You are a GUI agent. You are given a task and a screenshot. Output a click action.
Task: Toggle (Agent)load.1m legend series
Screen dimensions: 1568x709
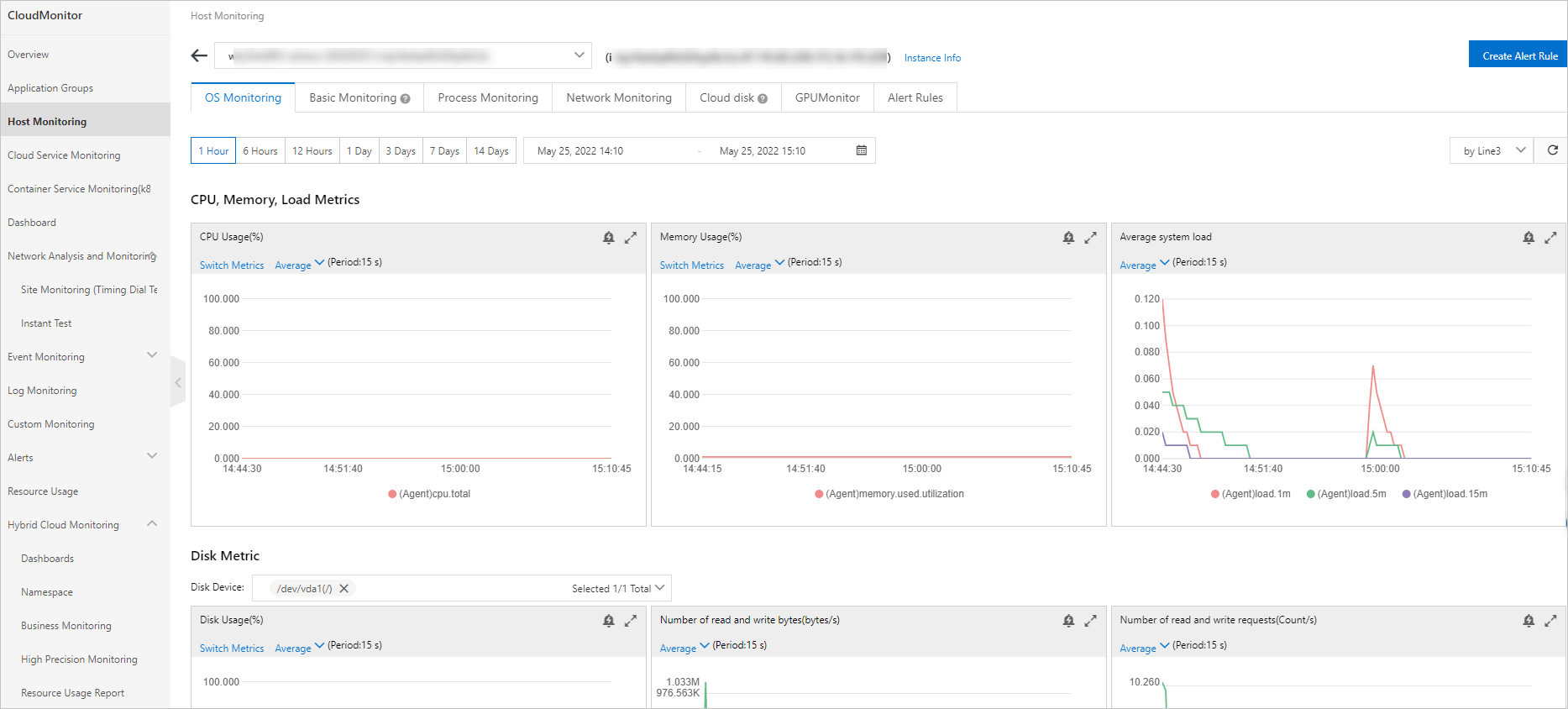[1251, 494]
